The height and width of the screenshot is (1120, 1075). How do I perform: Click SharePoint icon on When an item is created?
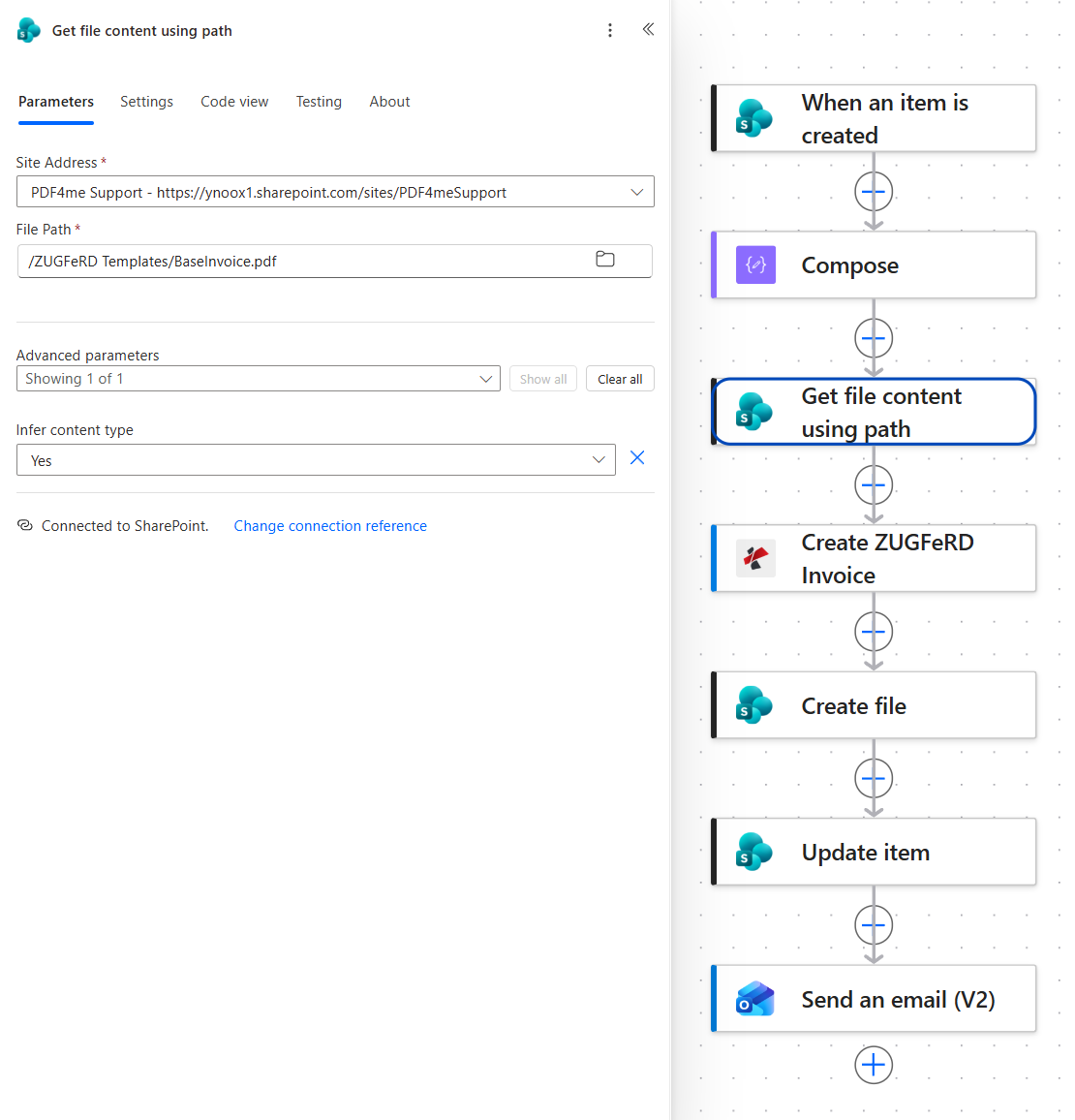coord(753,118)
